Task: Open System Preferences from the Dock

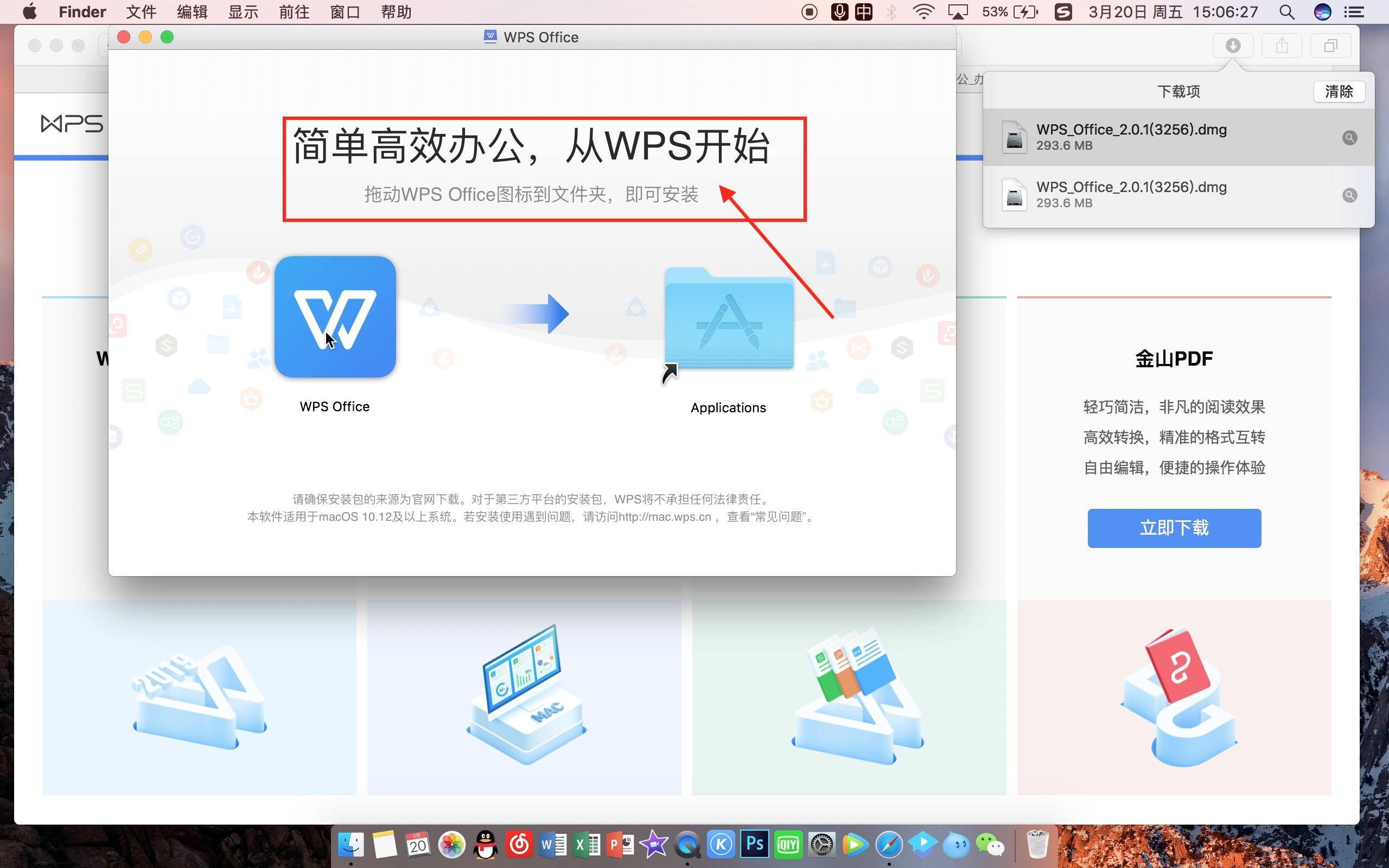Action: pos(822,844)
